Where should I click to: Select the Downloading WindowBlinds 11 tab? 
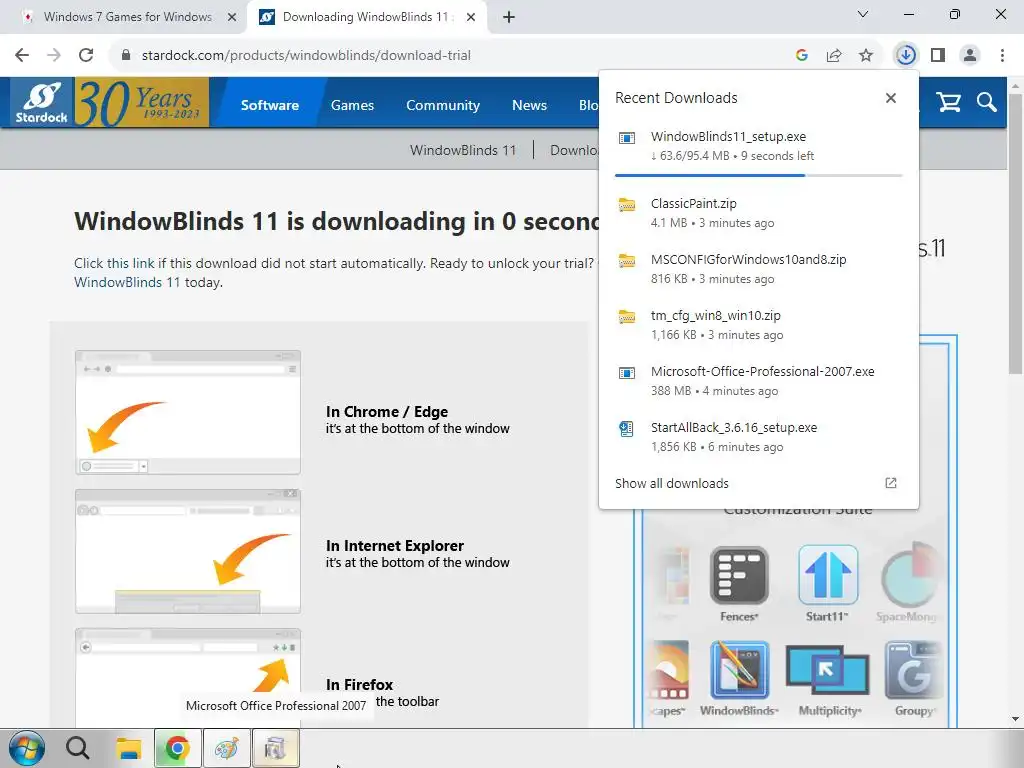(367, 17)
